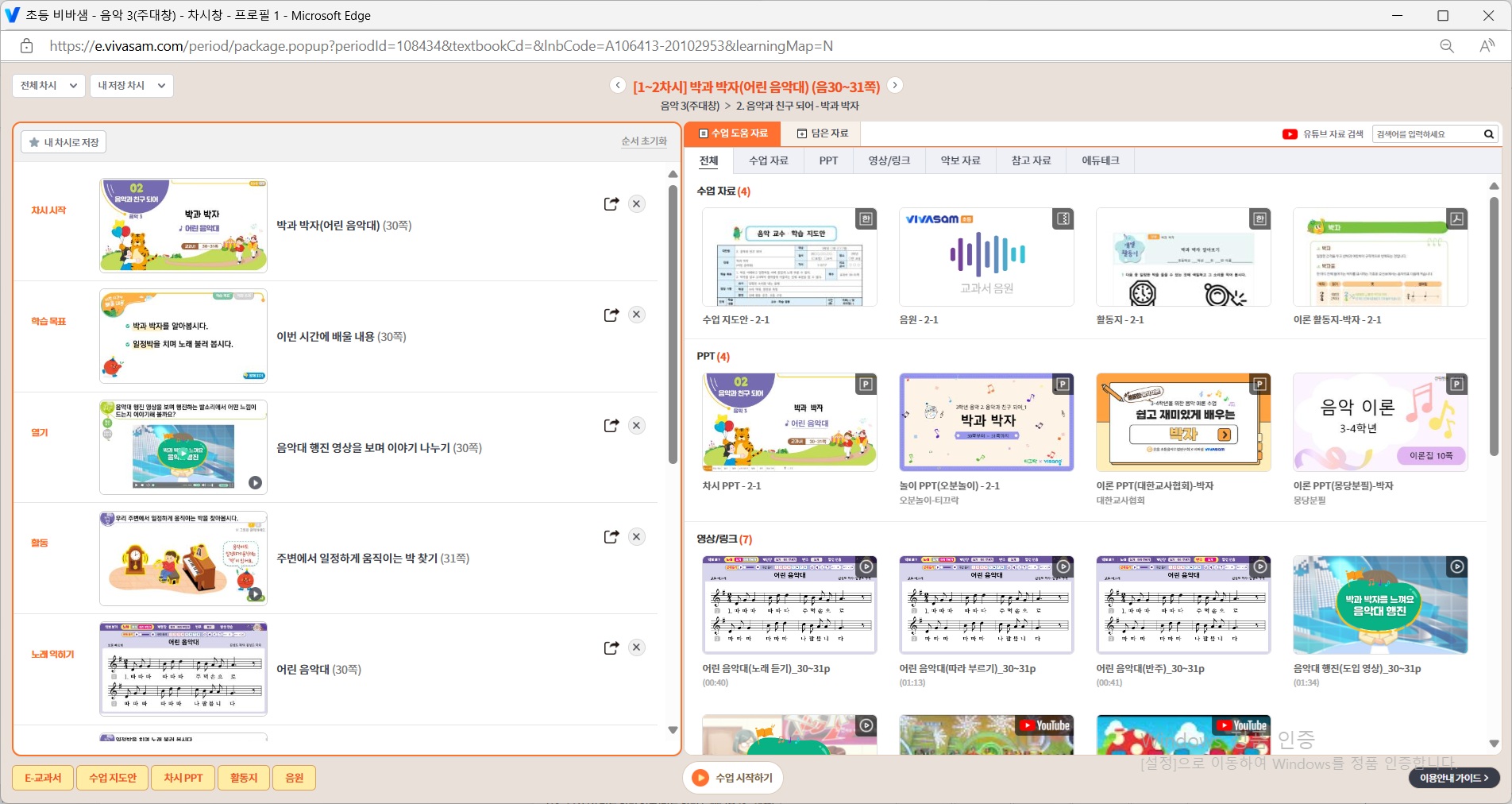Click the search magnifier icon in resource search
The width and height of the screenshot is (1512, 804).
[x=1489, y=134]
